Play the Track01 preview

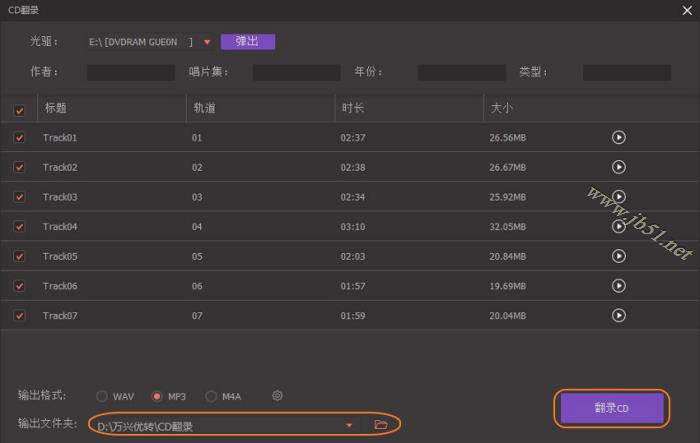(x=618, y=137)
